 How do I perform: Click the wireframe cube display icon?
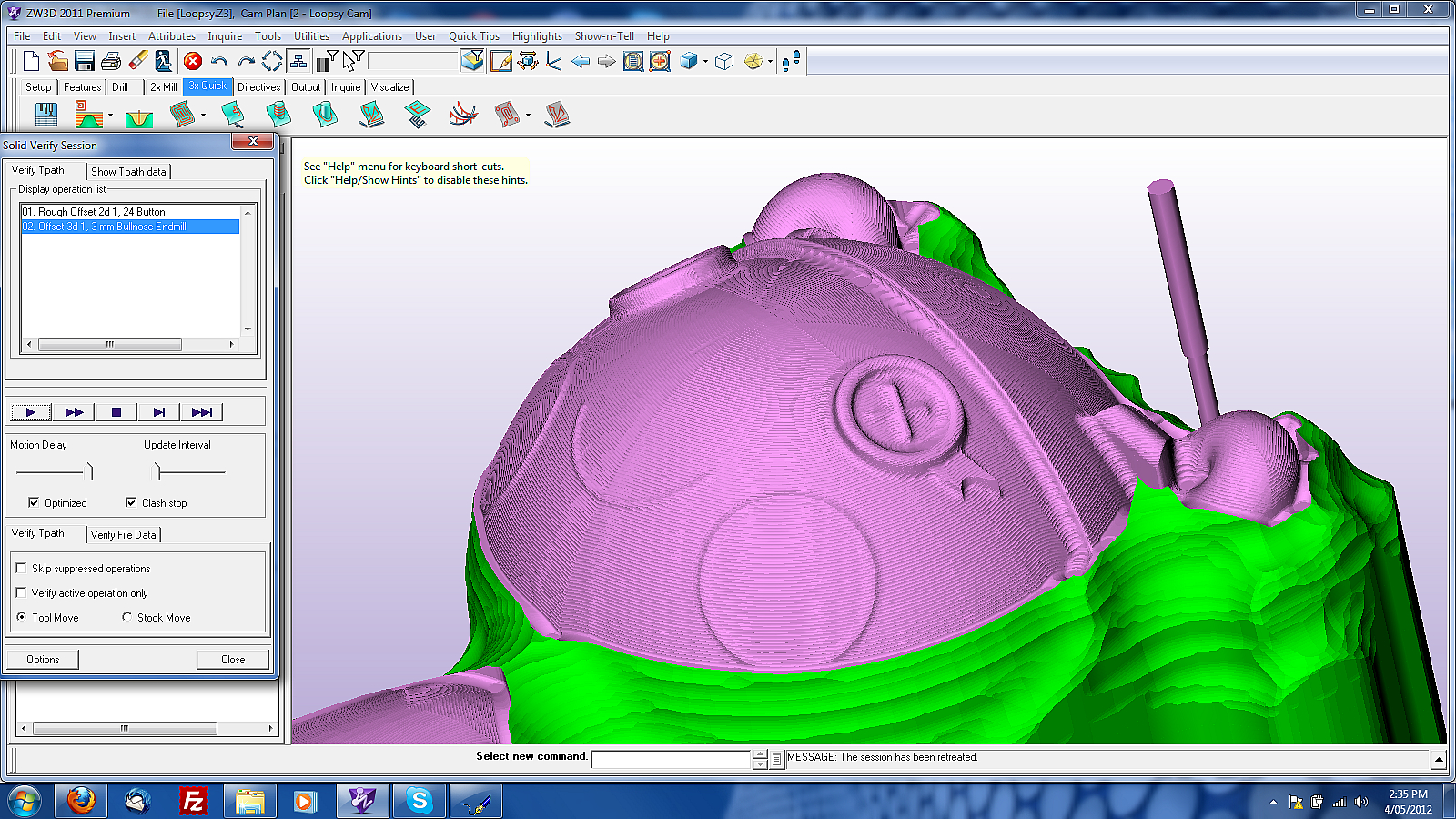click(x=724, y=61)
